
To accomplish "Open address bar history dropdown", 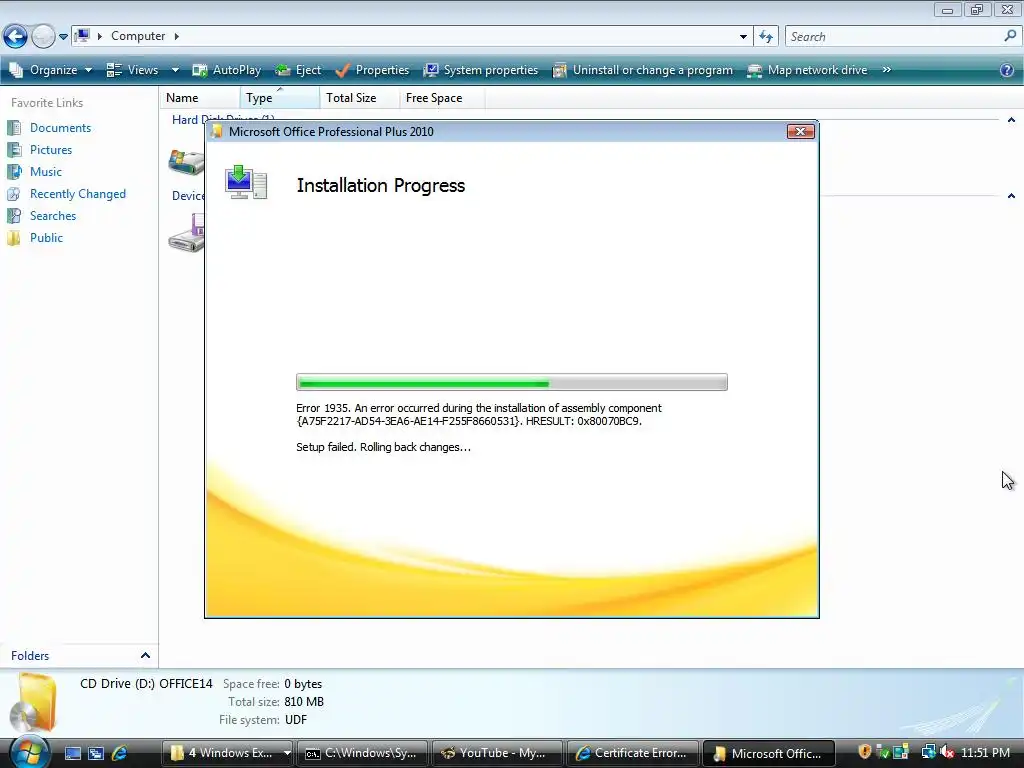I will coord(743,37).
